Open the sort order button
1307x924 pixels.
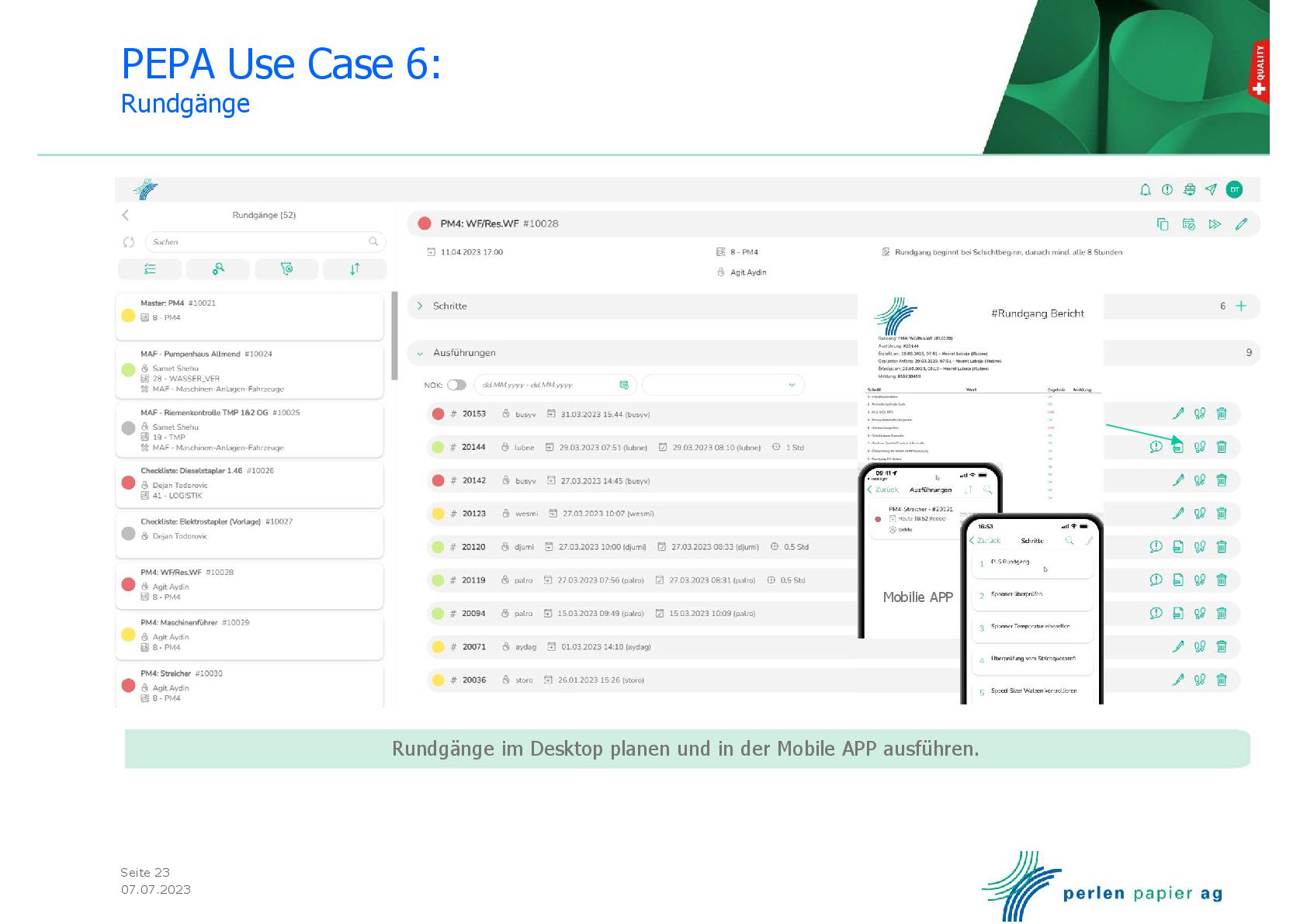tap(355, 269)
